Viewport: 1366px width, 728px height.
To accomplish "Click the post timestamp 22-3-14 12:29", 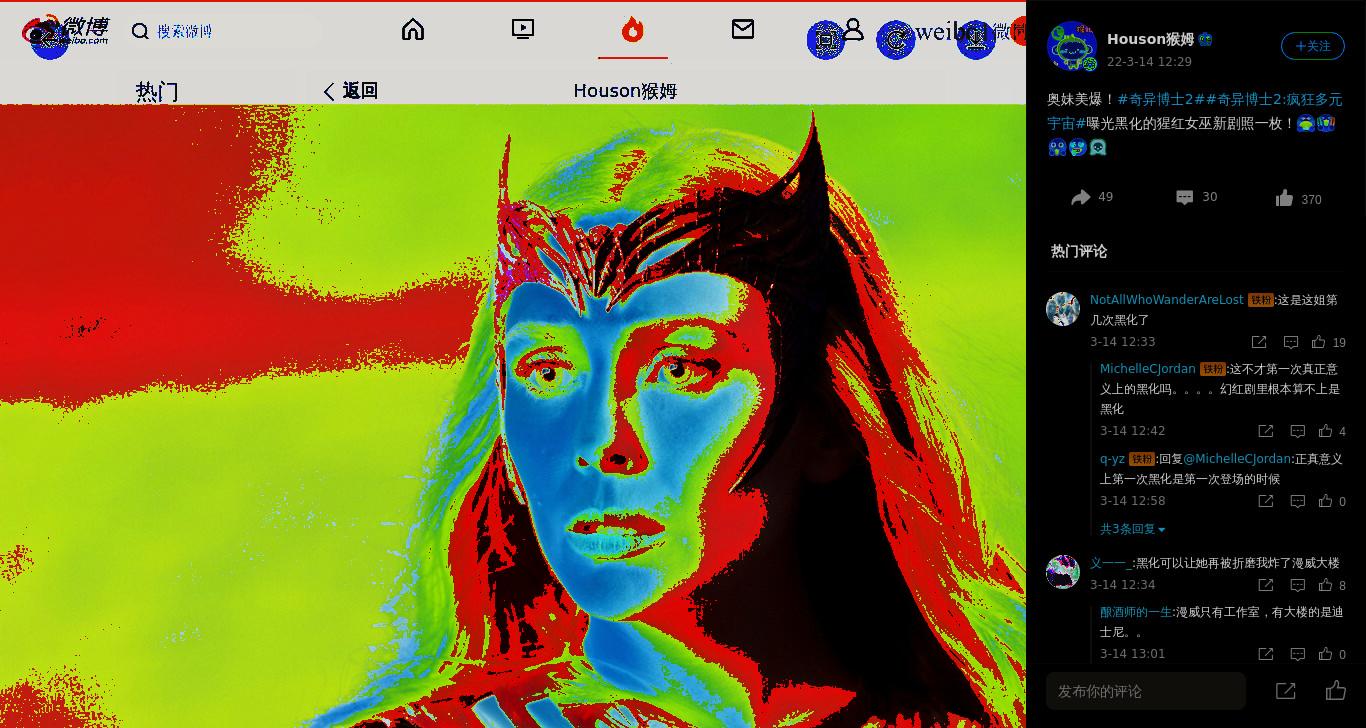I will (1149, 62).
